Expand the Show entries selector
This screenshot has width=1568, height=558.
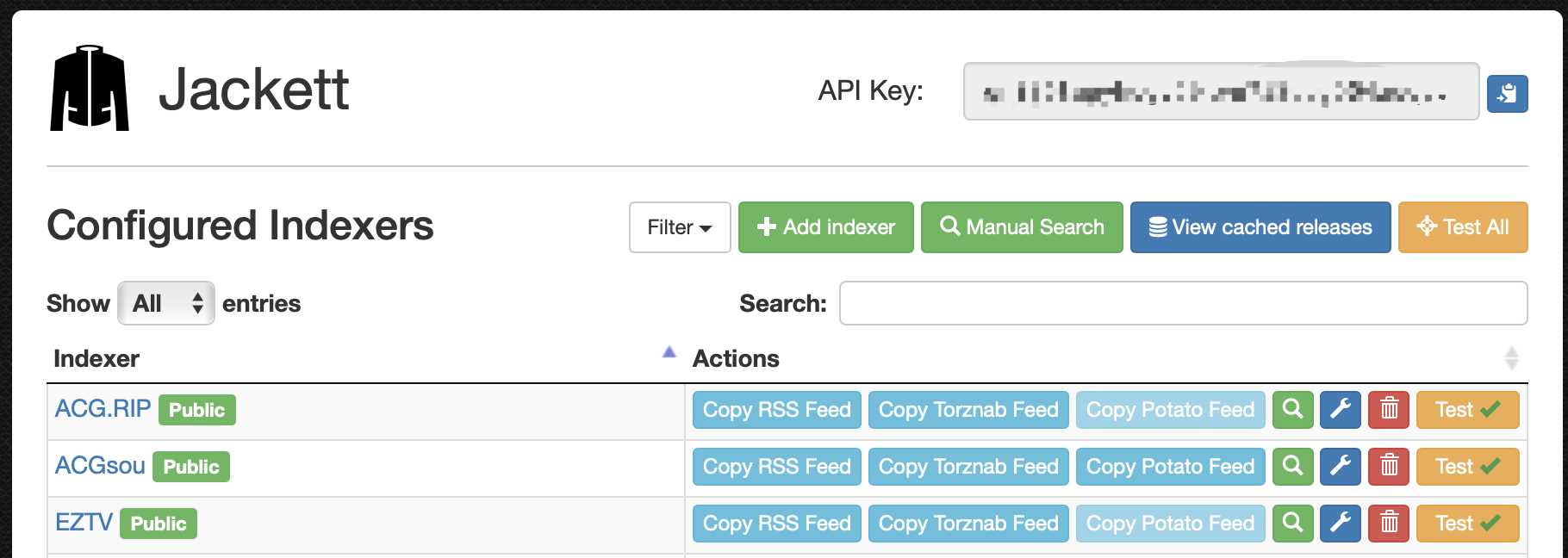point(166,303)
